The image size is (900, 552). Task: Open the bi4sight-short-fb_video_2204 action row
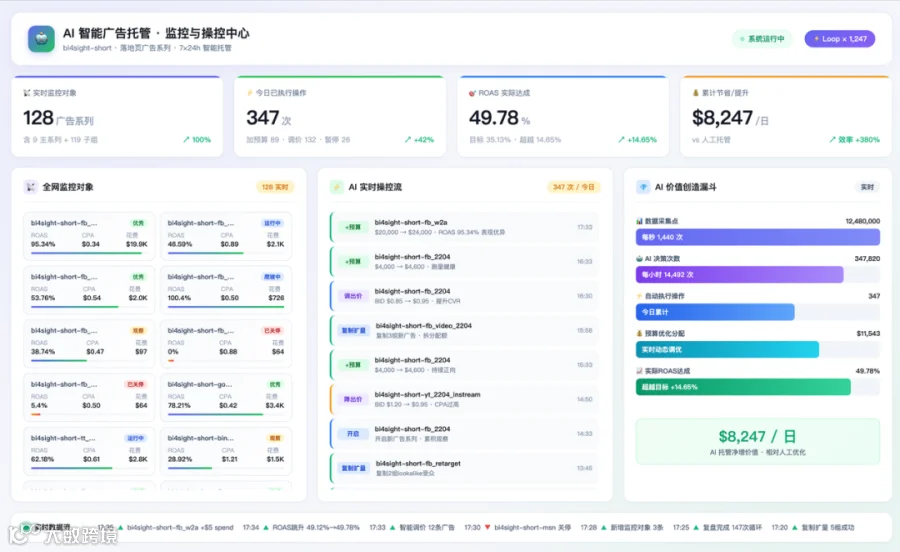coord(464,331)
